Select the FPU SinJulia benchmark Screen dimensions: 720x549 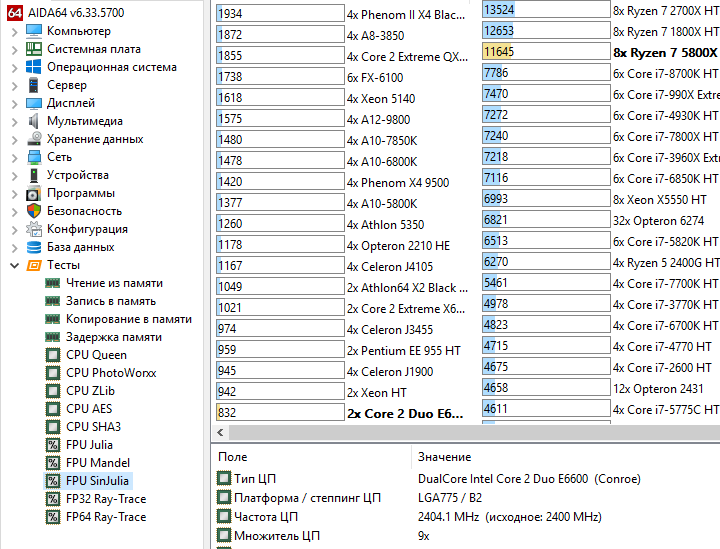click(97, 481)
